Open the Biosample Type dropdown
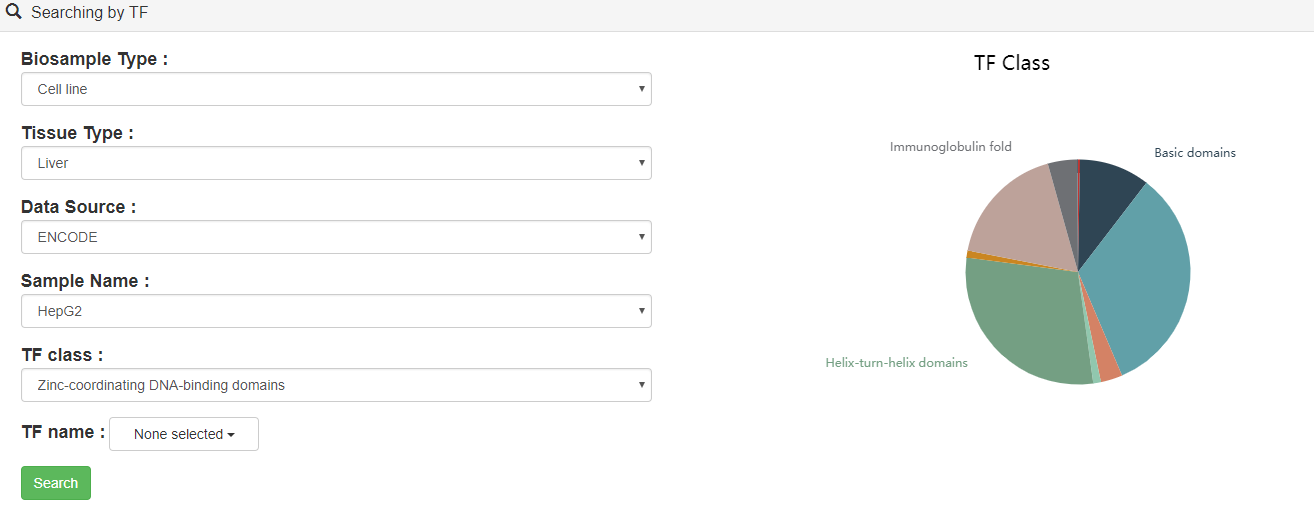 (336, 89)
